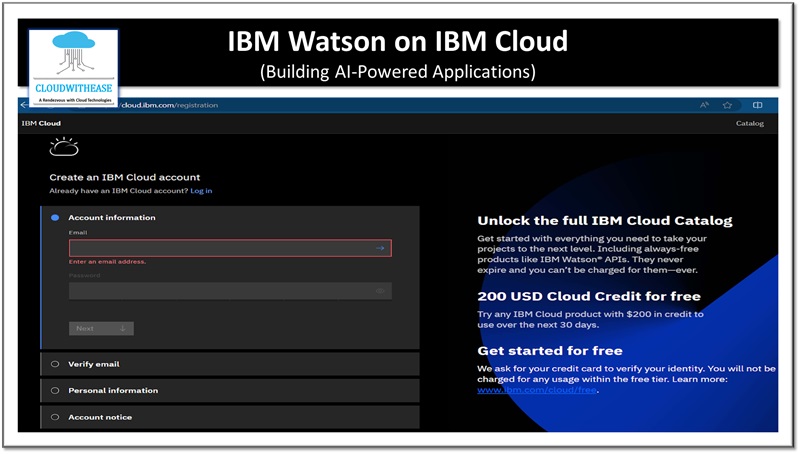Open the read aloud icon in address bar
Image resolution: width=800 pixels, height=454 pixels.
coord(705,105)
